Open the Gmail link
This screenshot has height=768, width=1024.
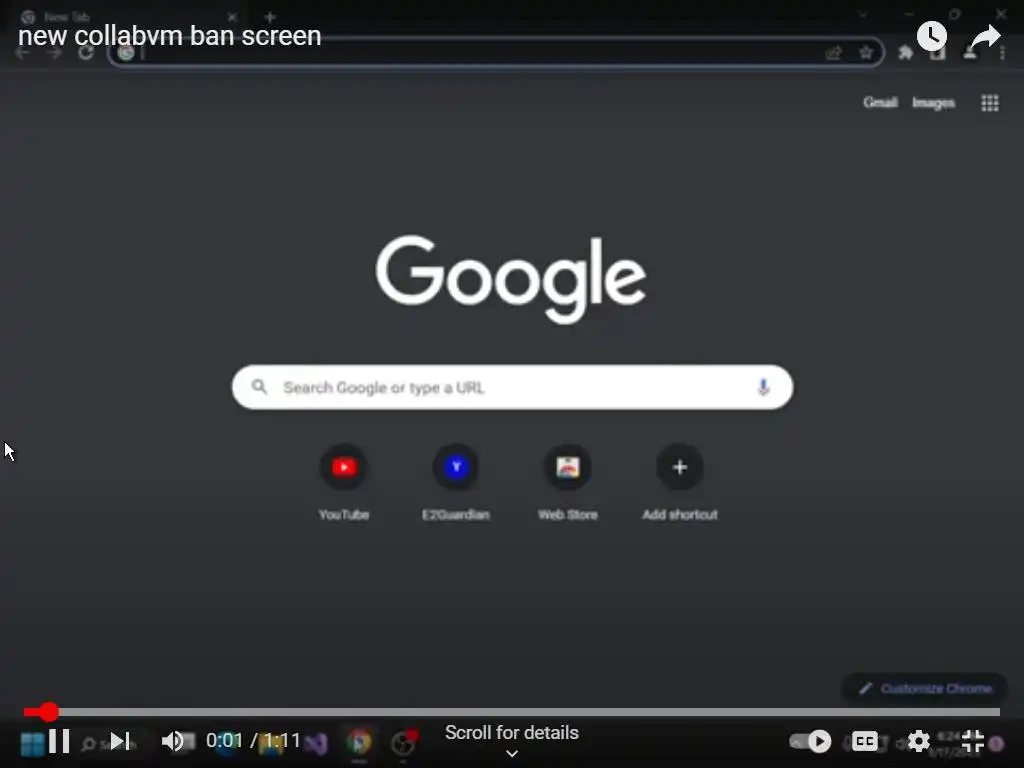(880, 103)
